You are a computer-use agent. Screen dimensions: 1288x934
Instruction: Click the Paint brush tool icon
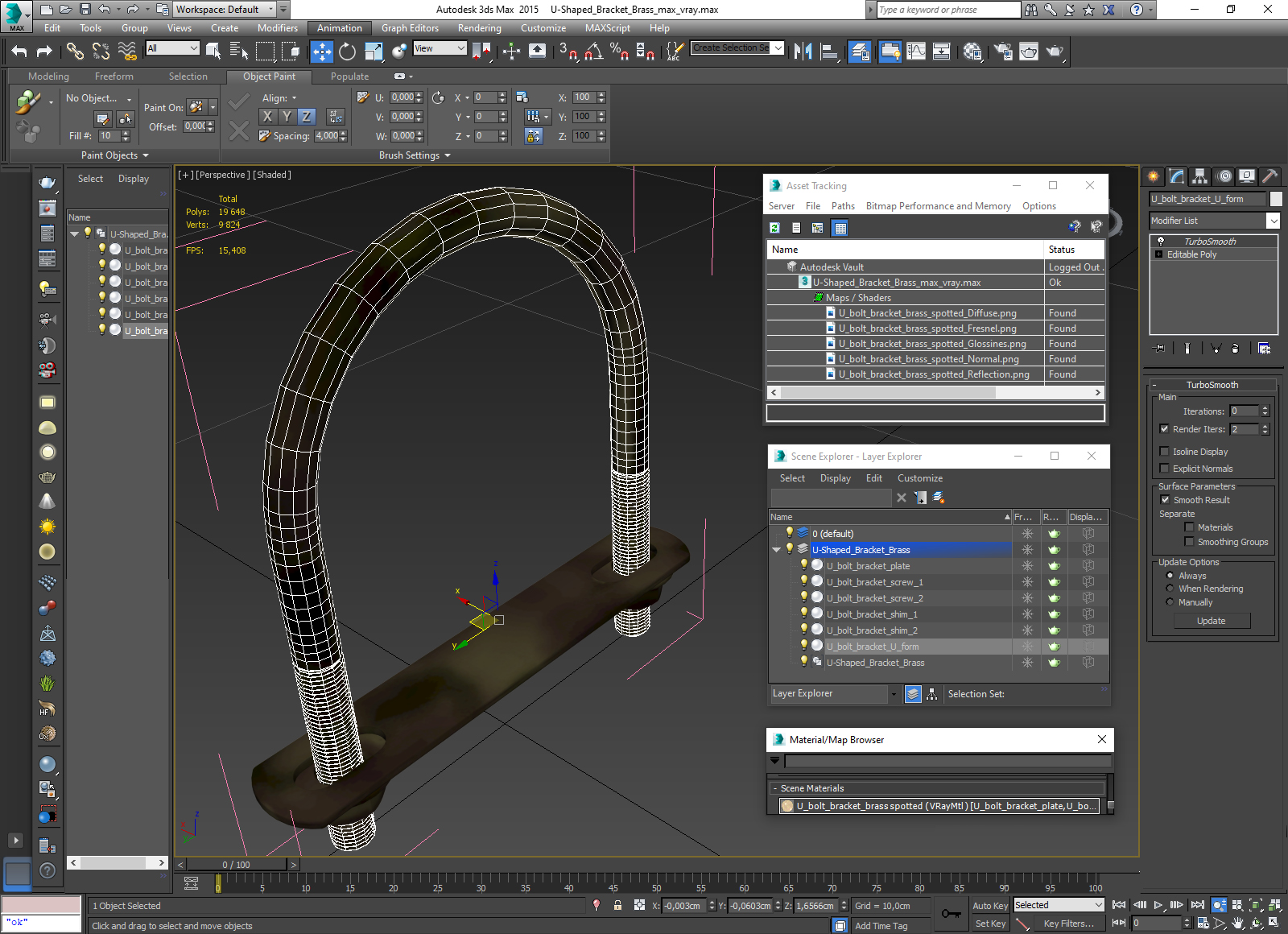coord(28,102)
